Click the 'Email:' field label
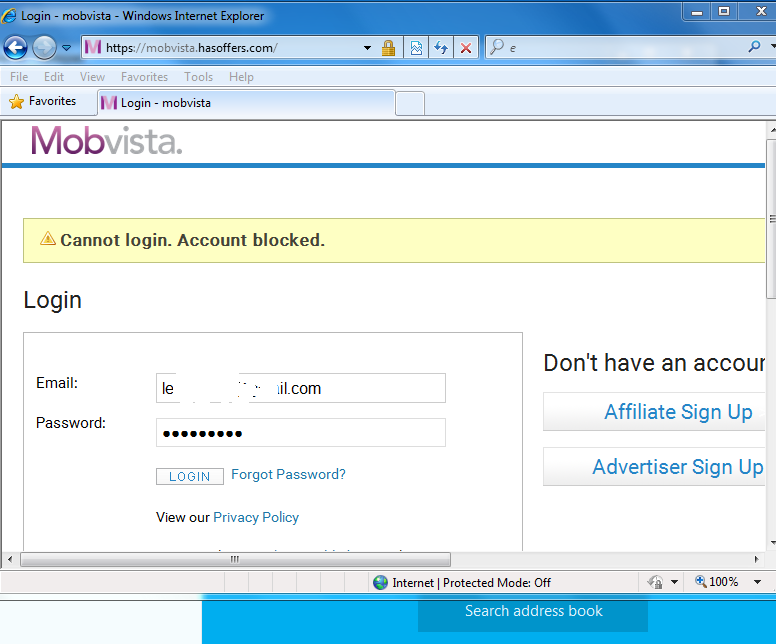 (x=57, y=383)
